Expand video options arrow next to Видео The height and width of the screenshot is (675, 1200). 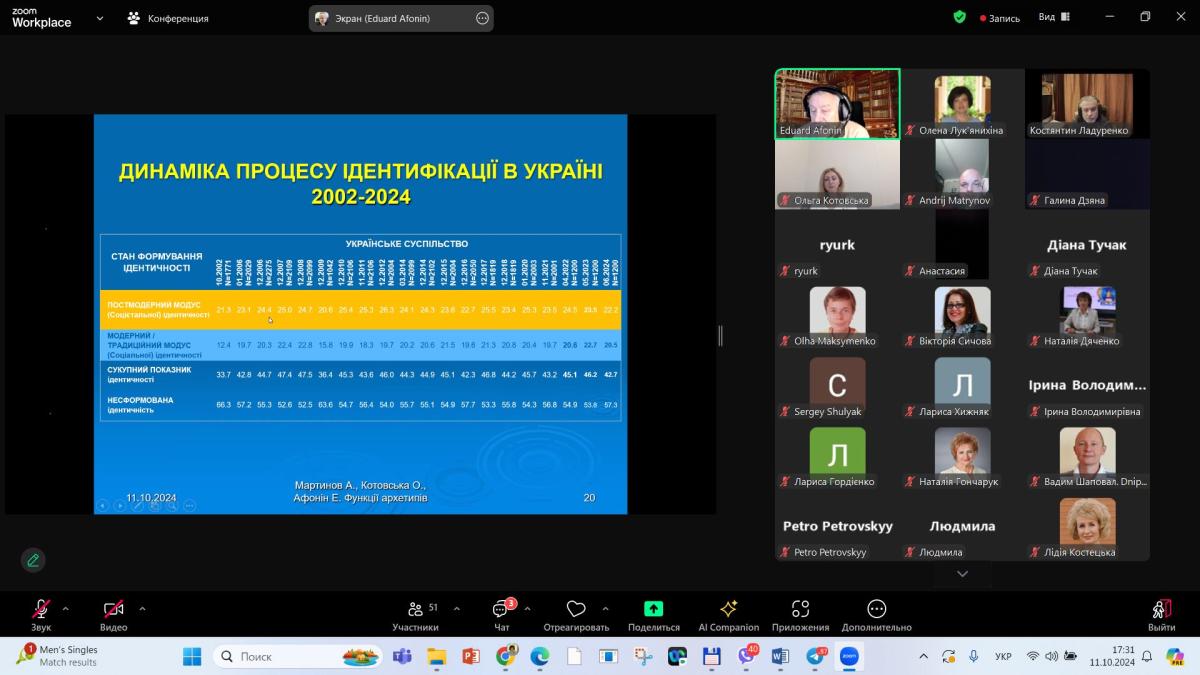[142, 608]
